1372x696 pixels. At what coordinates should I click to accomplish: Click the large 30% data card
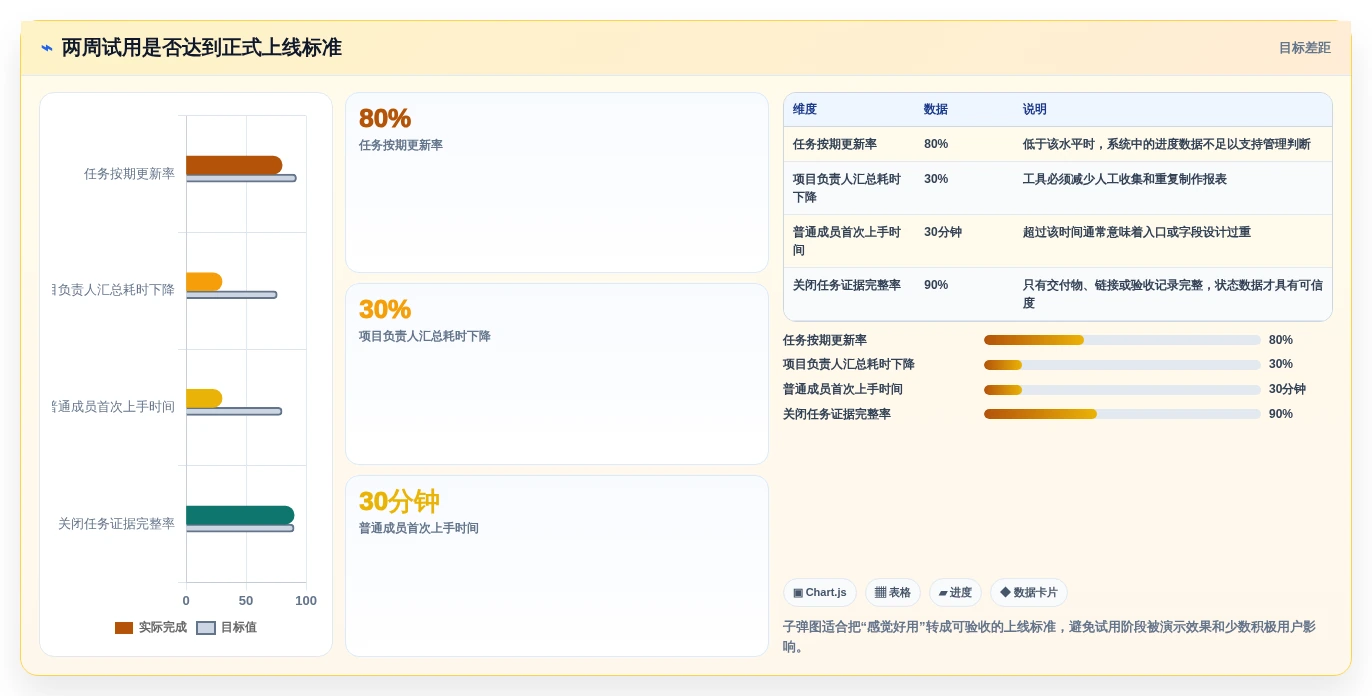557,374
